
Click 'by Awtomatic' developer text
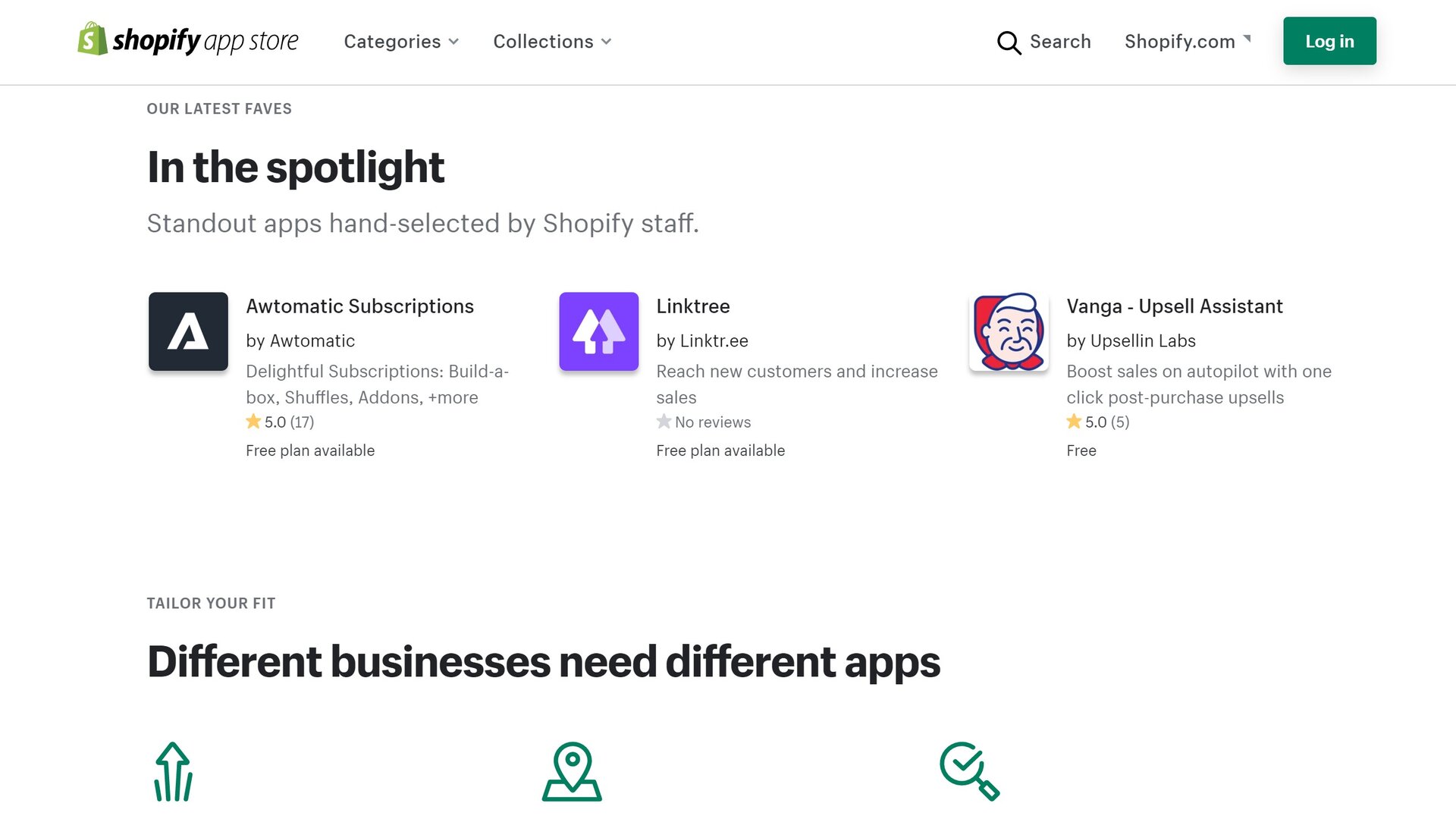click(300, 341)
